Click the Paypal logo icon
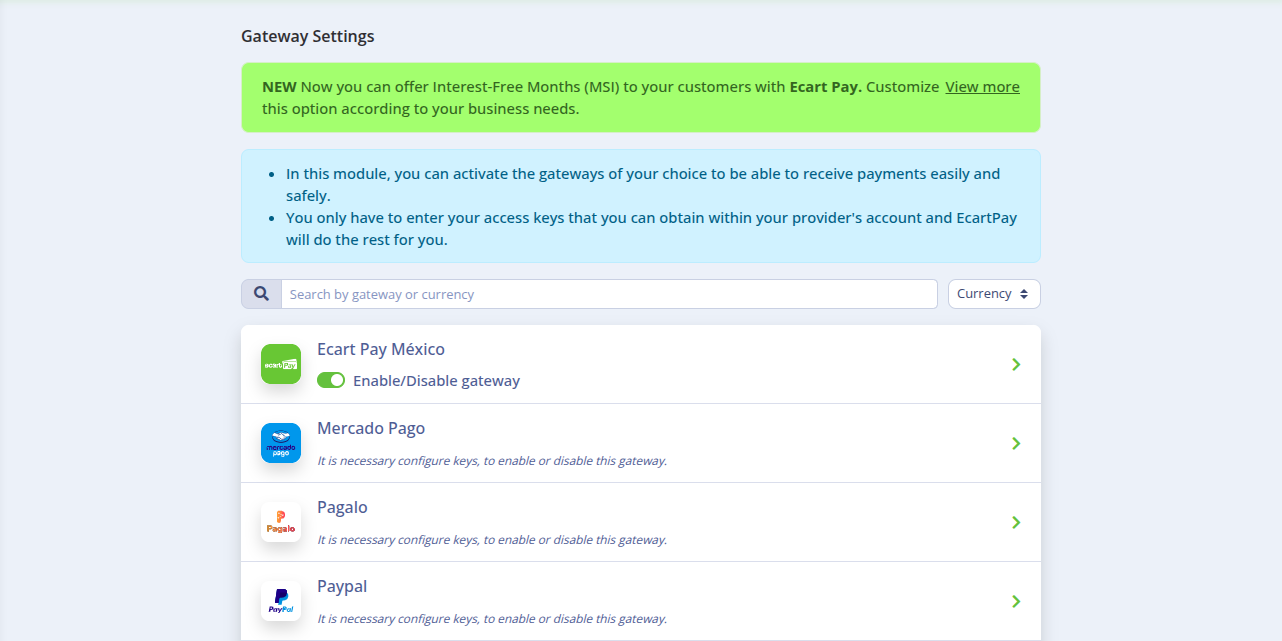Viewport: 1282px width, 641px height. [281, 601]
